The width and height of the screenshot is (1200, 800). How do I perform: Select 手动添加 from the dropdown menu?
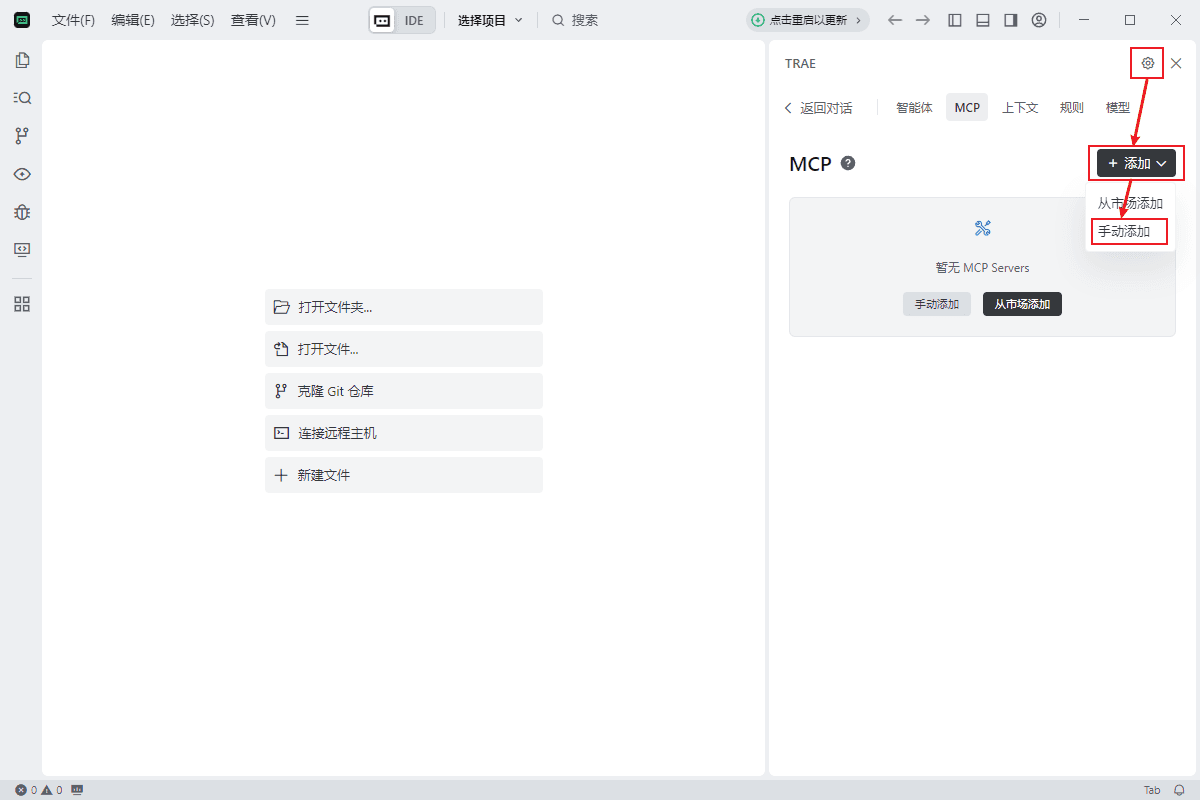pyautogui.click(x=1125, y=232)
